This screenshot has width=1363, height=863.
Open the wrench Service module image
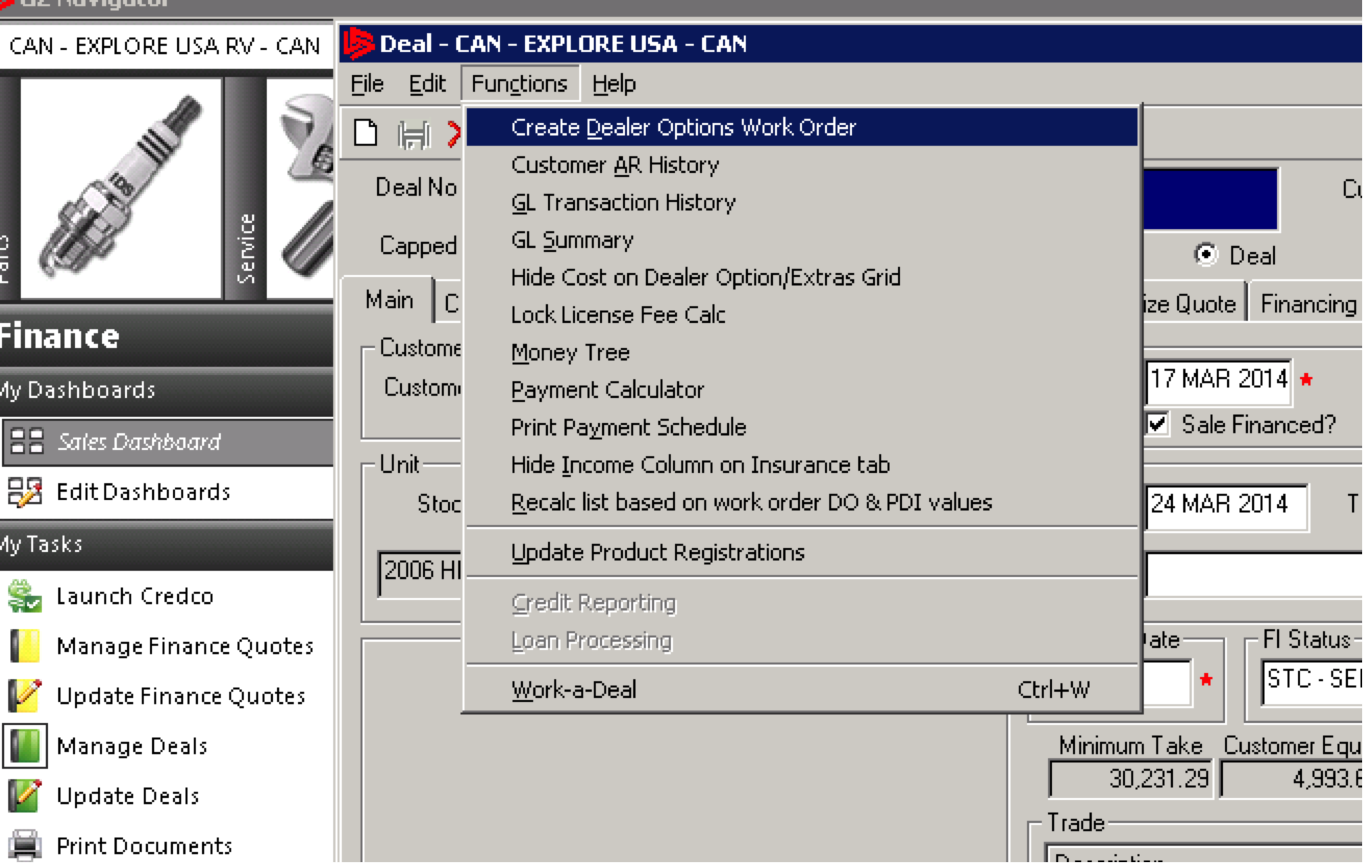click(x=300, y=188)
